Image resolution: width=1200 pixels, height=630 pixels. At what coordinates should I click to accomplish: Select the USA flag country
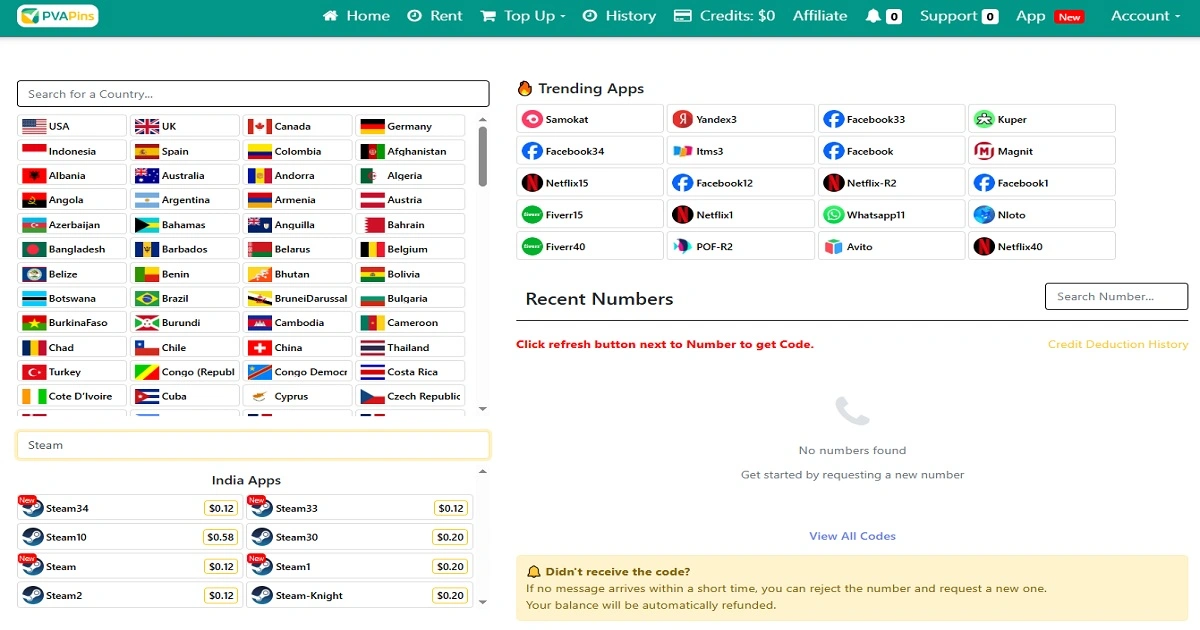[x=72, y=126]
